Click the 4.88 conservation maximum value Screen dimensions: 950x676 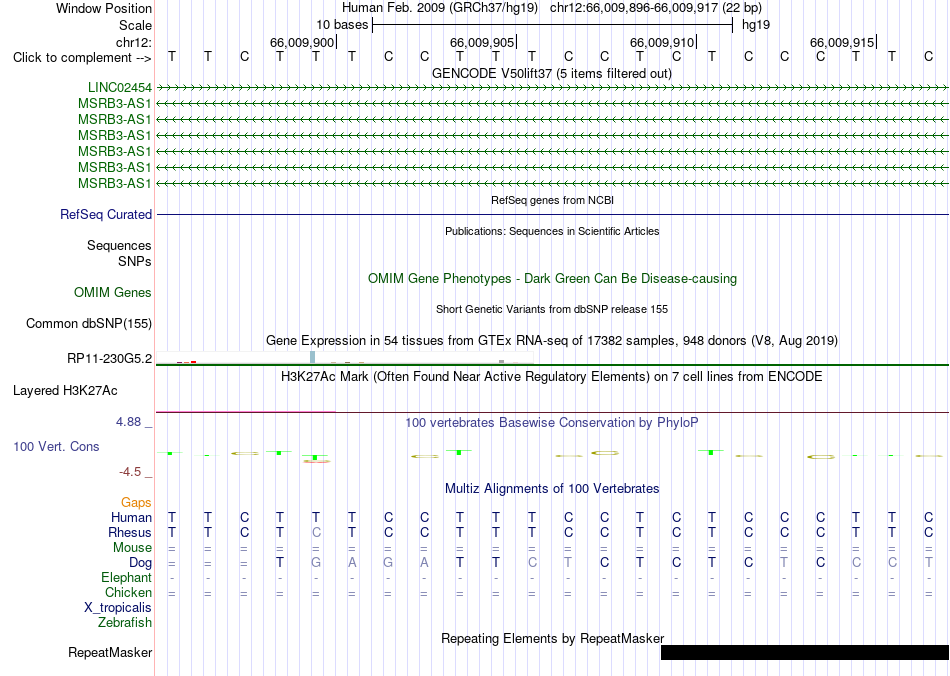[x=128, y=422]
